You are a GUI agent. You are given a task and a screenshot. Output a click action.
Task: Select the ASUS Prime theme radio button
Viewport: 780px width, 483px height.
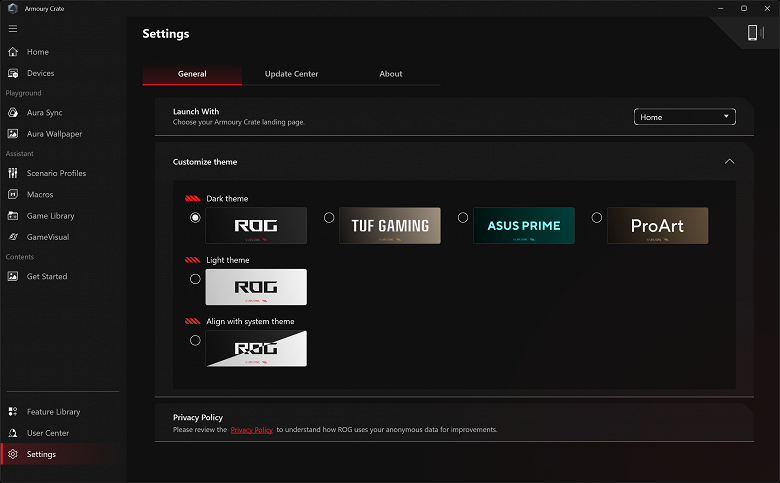coord(463,217)
